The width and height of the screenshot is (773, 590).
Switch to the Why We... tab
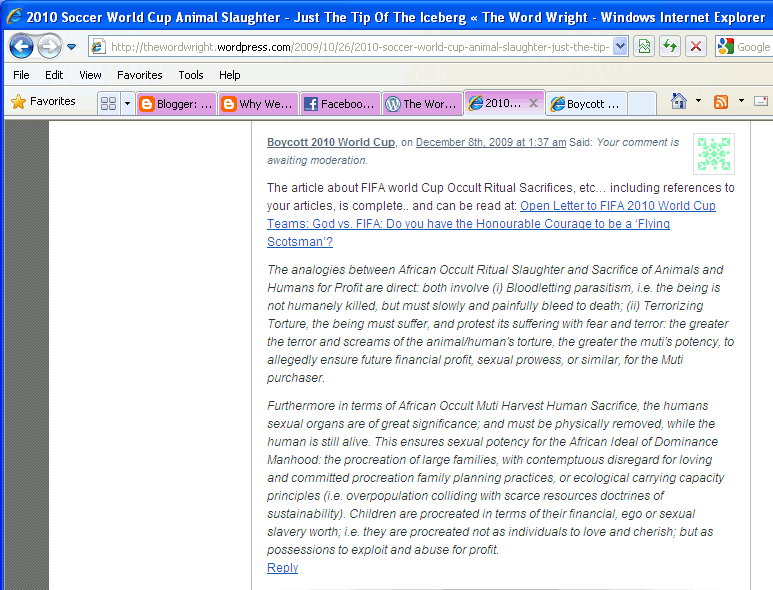[x=258, y=104]
